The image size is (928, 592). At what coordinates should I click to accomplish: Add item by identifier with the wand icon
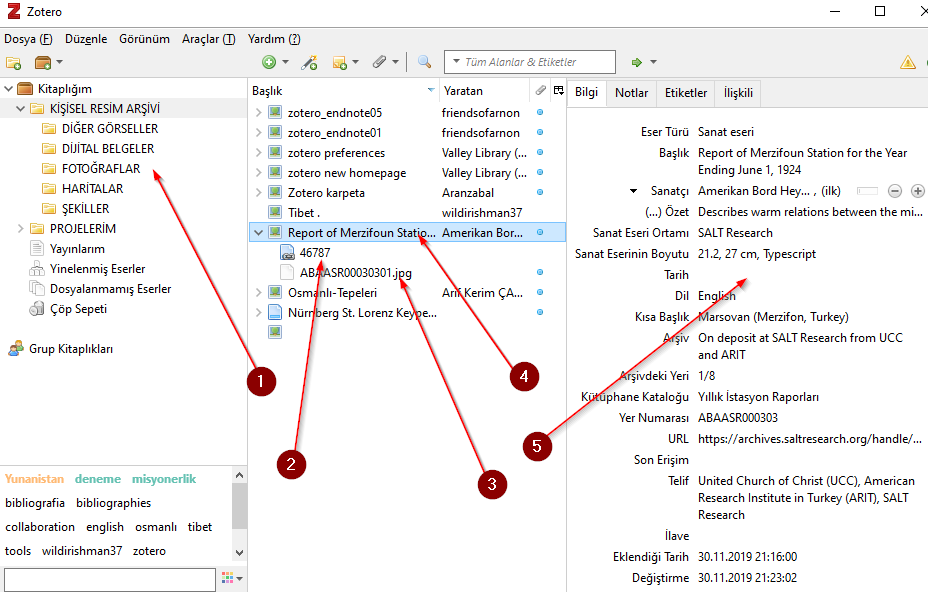pos(309,62)
